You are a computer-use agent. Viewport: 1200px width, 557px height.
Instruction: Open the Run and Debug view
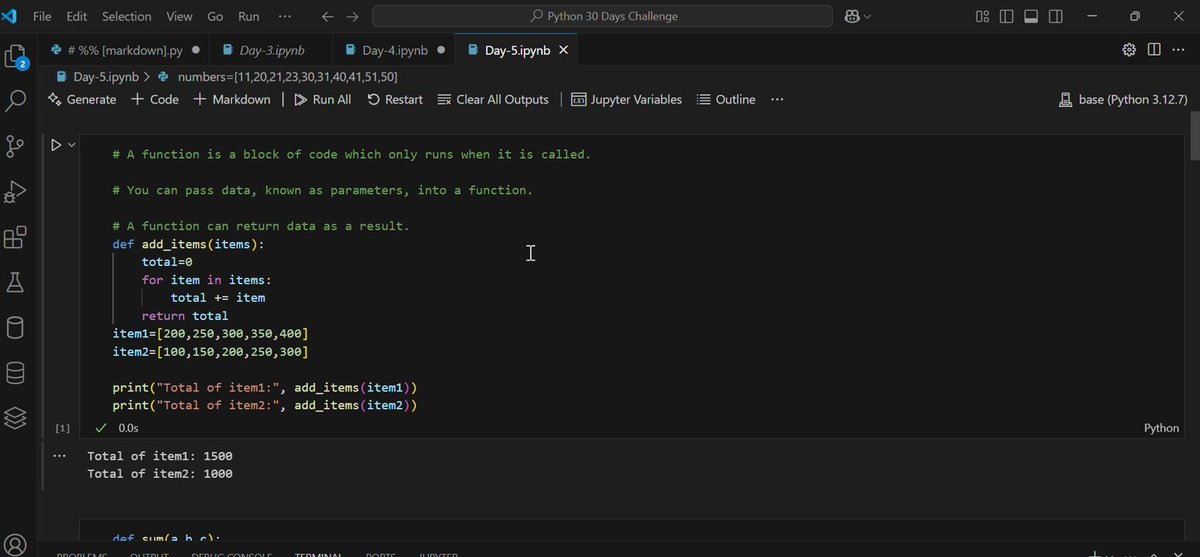point(16,192)
